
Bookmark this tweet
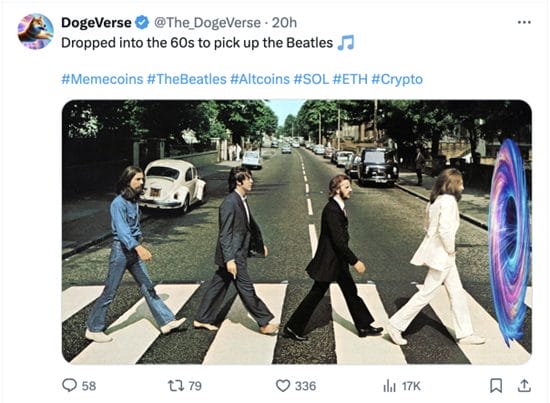click(x=496, y=385)
